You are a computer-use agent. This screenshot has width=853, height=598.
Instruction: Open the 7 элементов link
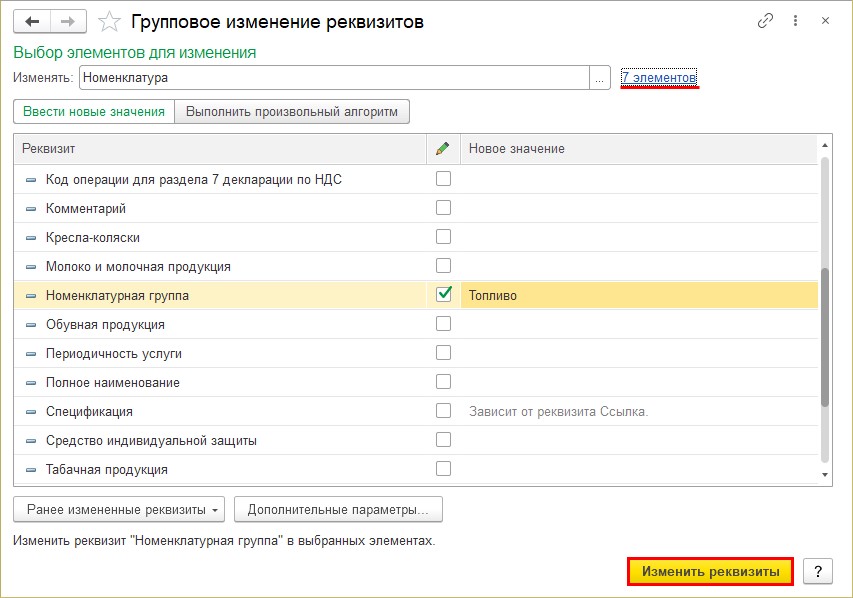[x=658, y=77]
